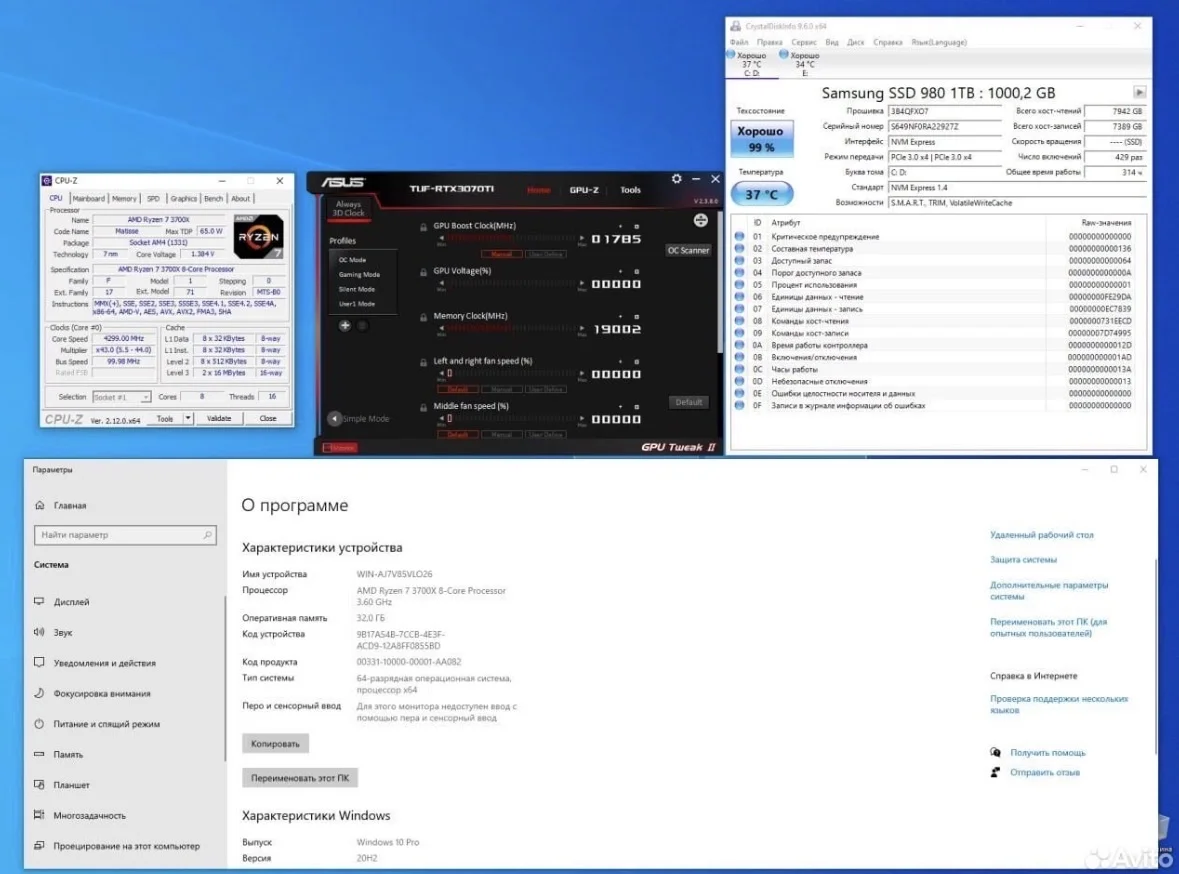Click CPU-Z title bar app icon

click(x=47, y=181)
